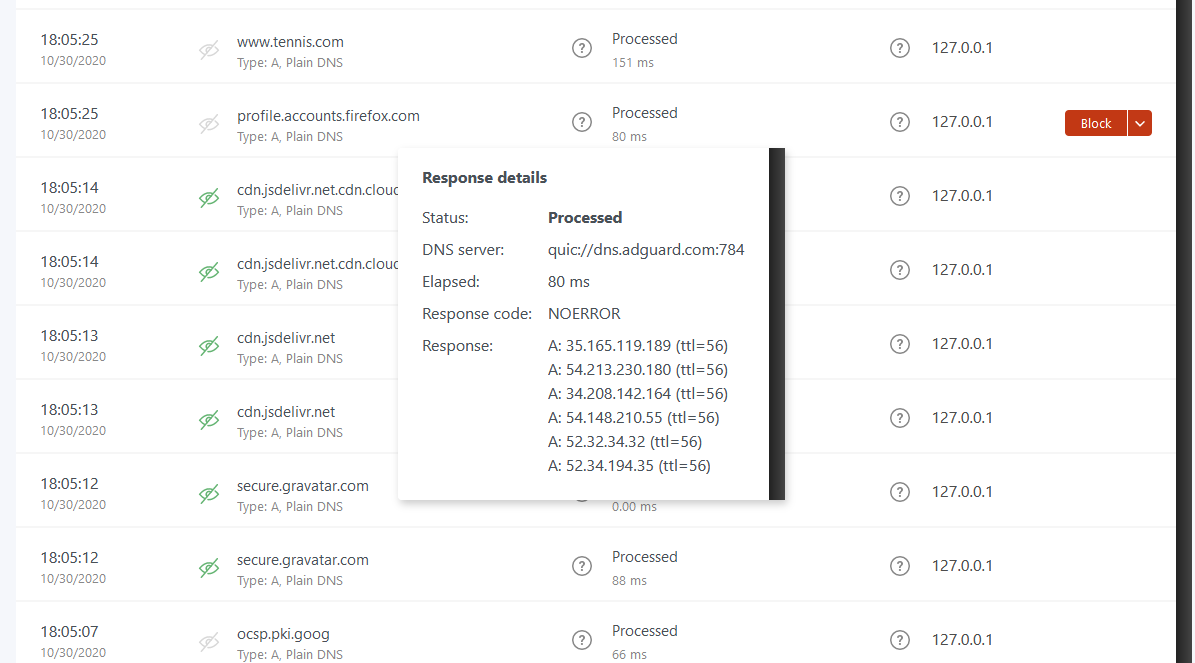Open client info icon on profile.accounts.firefox.com row
1195x663 pixels.
tap(899, 122)
